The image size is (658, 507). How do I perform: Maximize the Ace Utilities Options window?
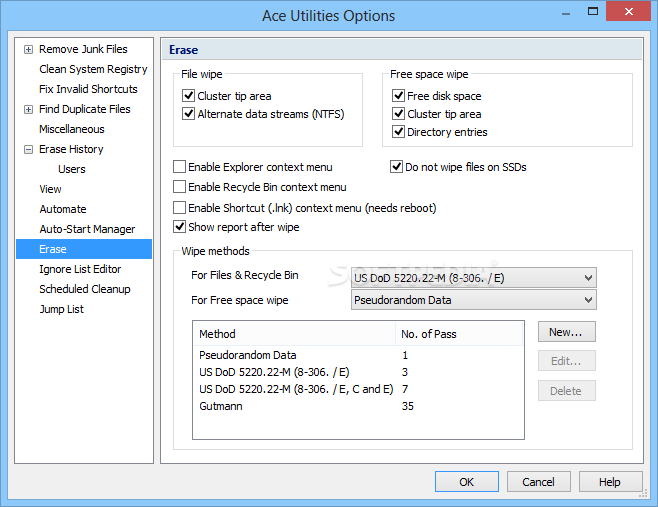[x=593, y=11]
